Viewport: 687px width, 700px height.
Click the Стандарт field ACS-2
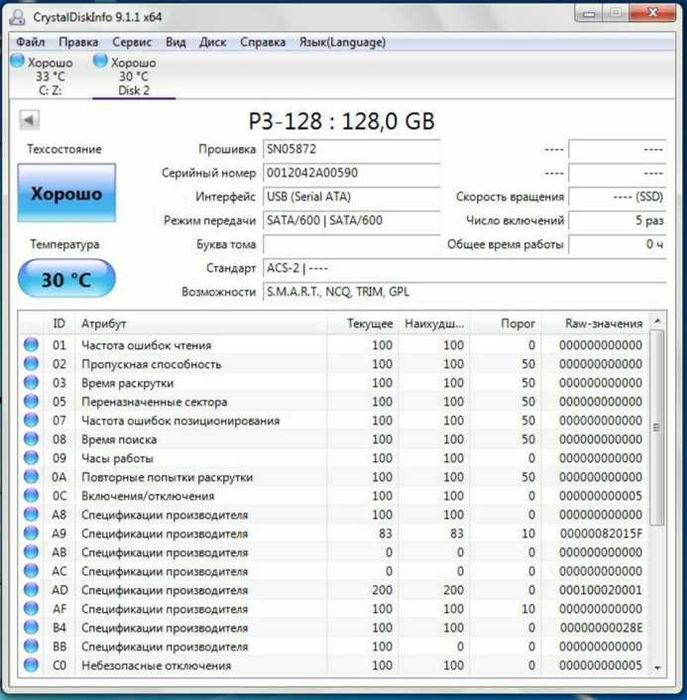click(x=464, y=268)
